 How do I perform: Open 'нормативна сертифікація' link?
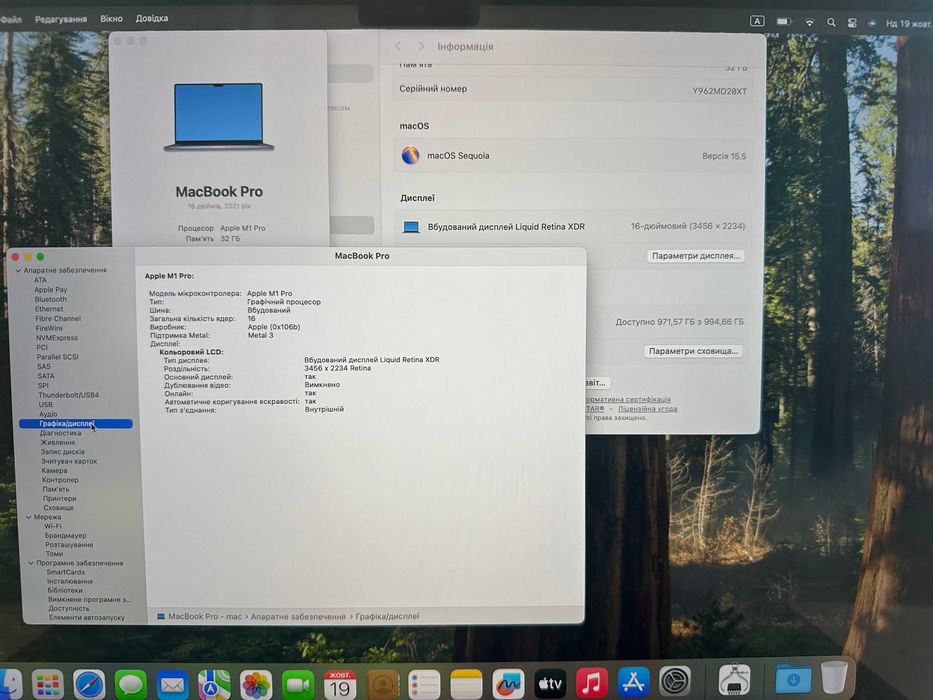(x=627, y=399)
